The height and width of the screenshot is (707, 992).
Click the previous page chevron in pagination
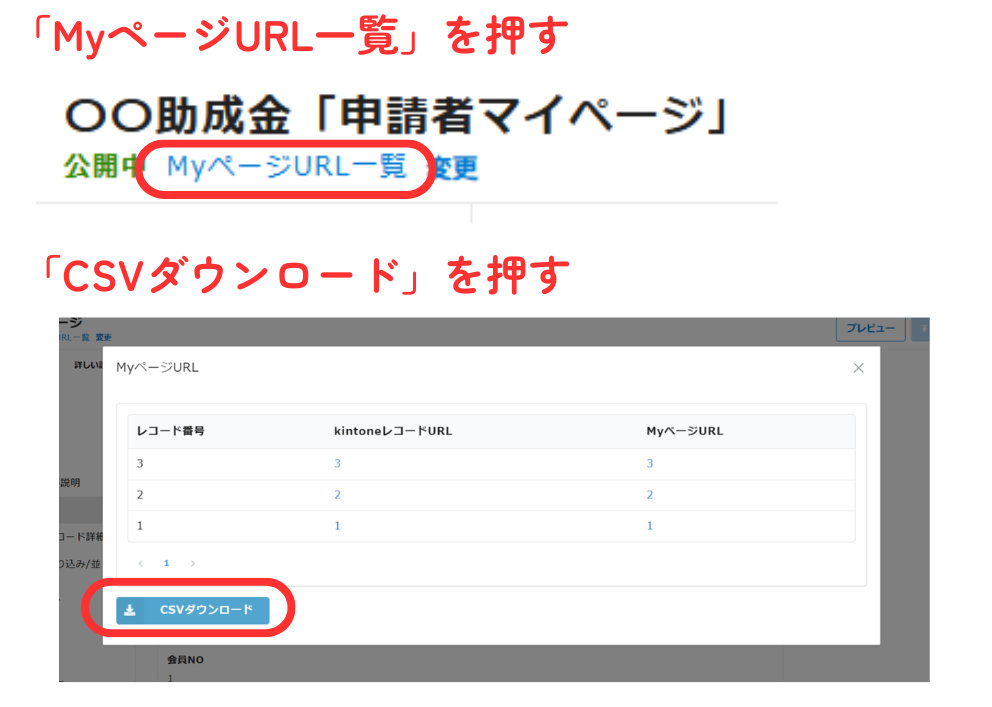click(141, 563)
